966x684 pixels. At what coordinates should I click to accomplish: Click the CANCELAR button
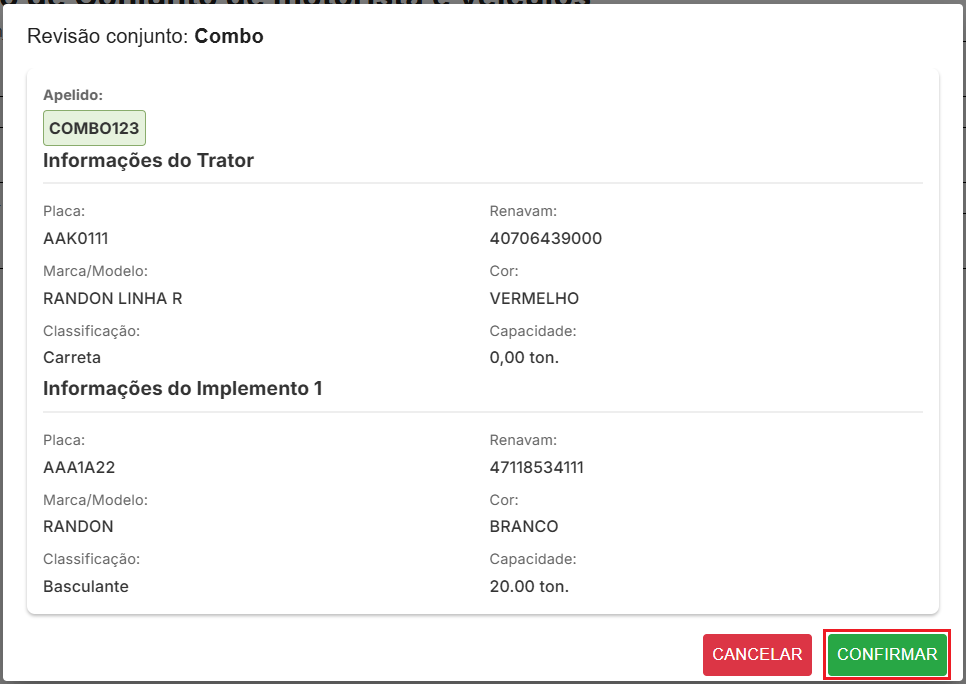[x=757, y=654]
